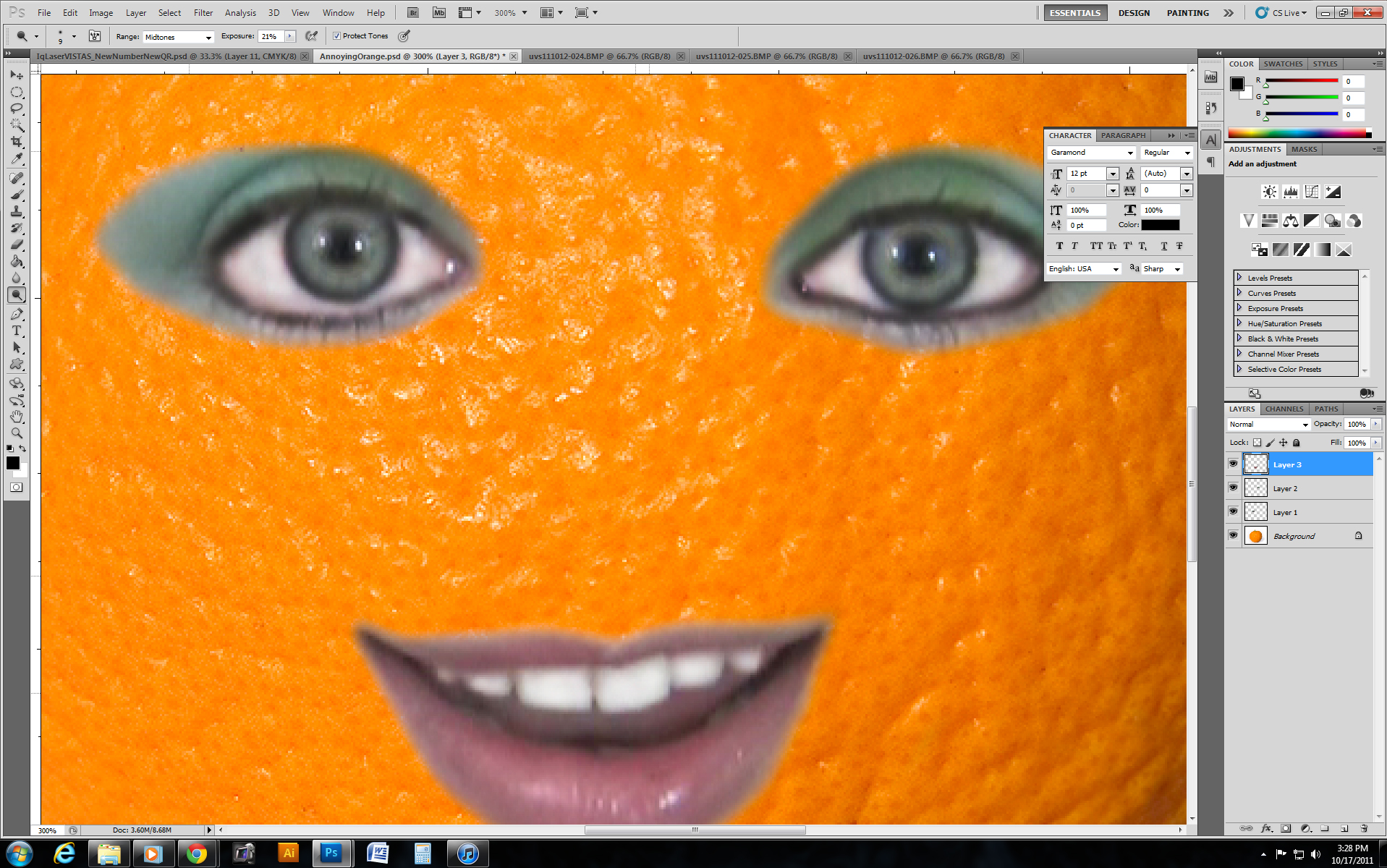Viewport: 1387px width, 868px height.
Task: Toggle Faux Bold in Character panel
Action: coord(1059,246)
